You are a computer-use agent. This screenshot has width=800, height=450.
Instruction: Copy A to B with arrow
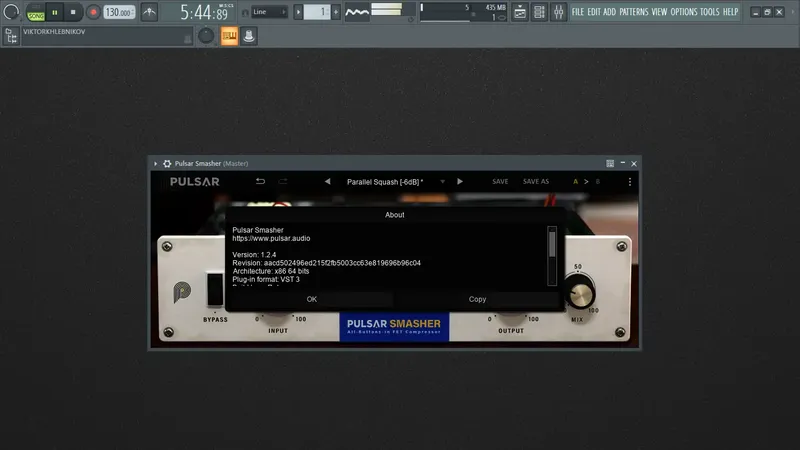586,182
